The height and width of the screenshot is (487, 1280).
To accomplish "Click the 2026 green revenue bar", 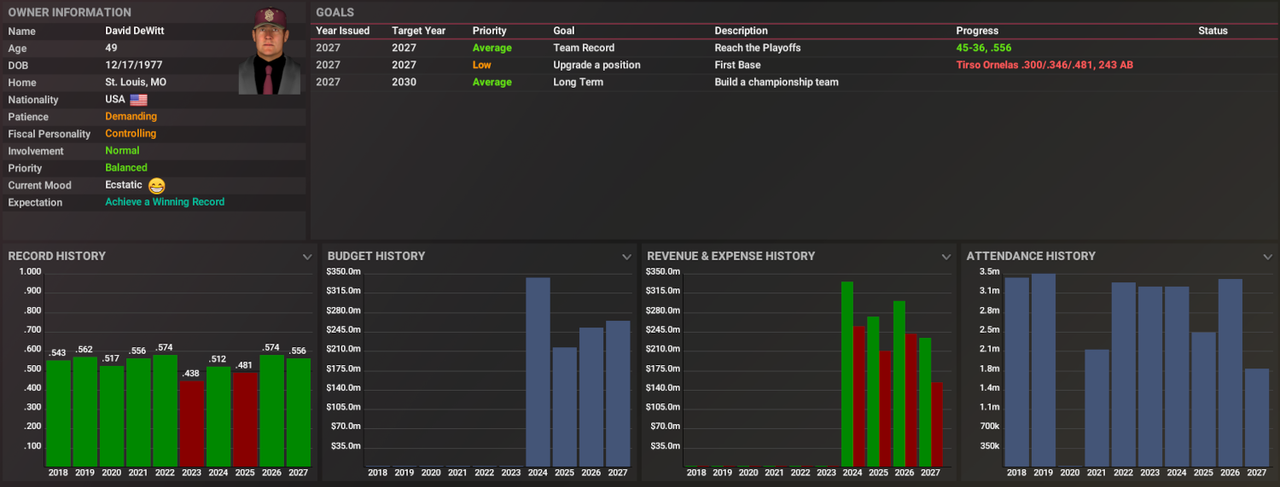I will pyautogui.click(x=899, y=383).
